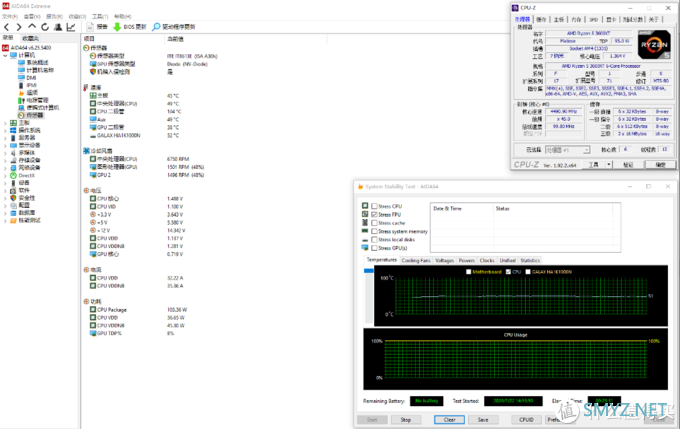Viewport: 680px width, 429px height.
Task: Click the Clear button
Action: [x=449, y=419]
